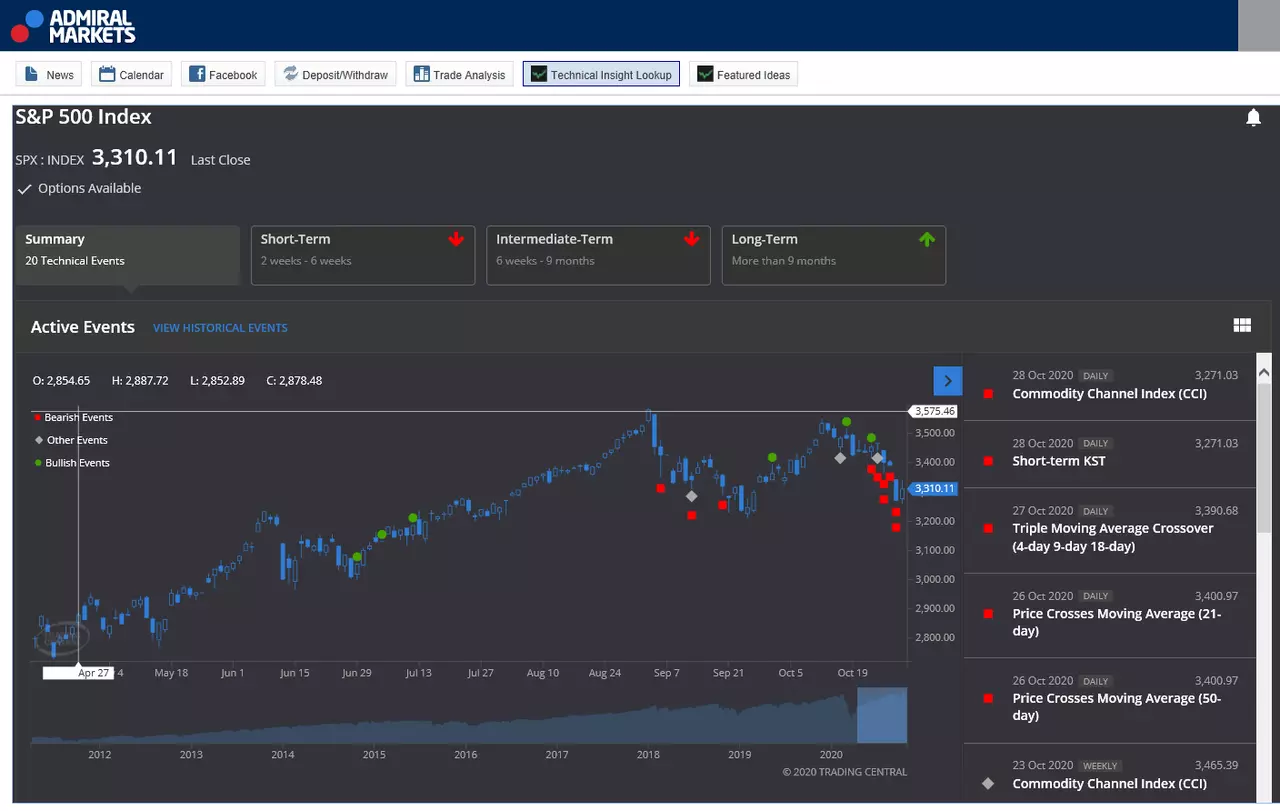
Task: Click the Admiral Markets logo
Action: (x=72, y=26)
